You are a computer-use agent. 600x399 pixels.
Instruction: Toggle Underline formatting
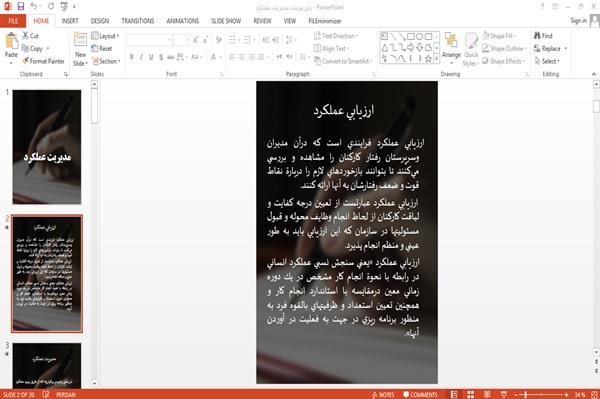(x=151, y=57)
